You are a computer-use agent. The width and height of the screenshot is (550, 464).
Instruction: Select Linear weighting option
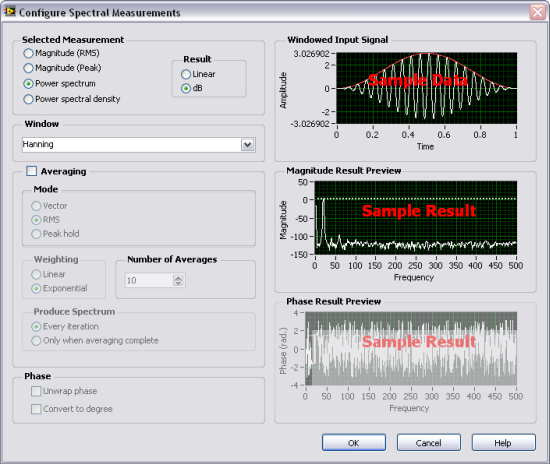(48, 274)
